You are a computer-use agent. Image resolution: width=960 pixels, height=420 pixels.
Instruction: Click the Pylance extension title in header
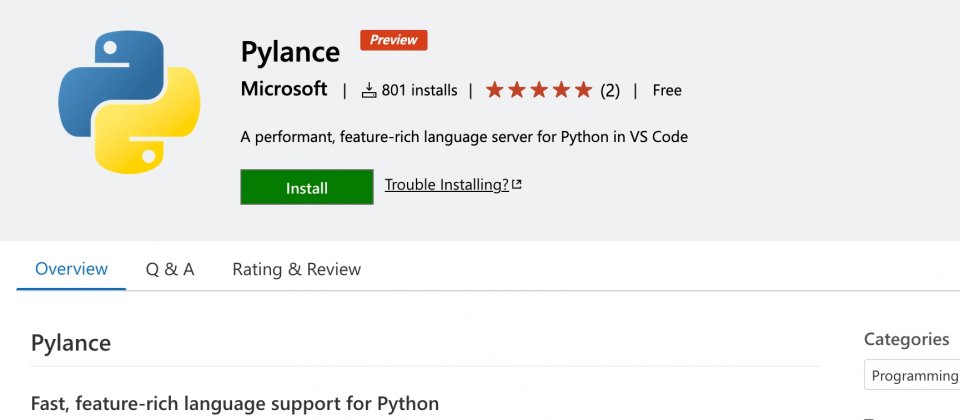[x=290, y=51]
